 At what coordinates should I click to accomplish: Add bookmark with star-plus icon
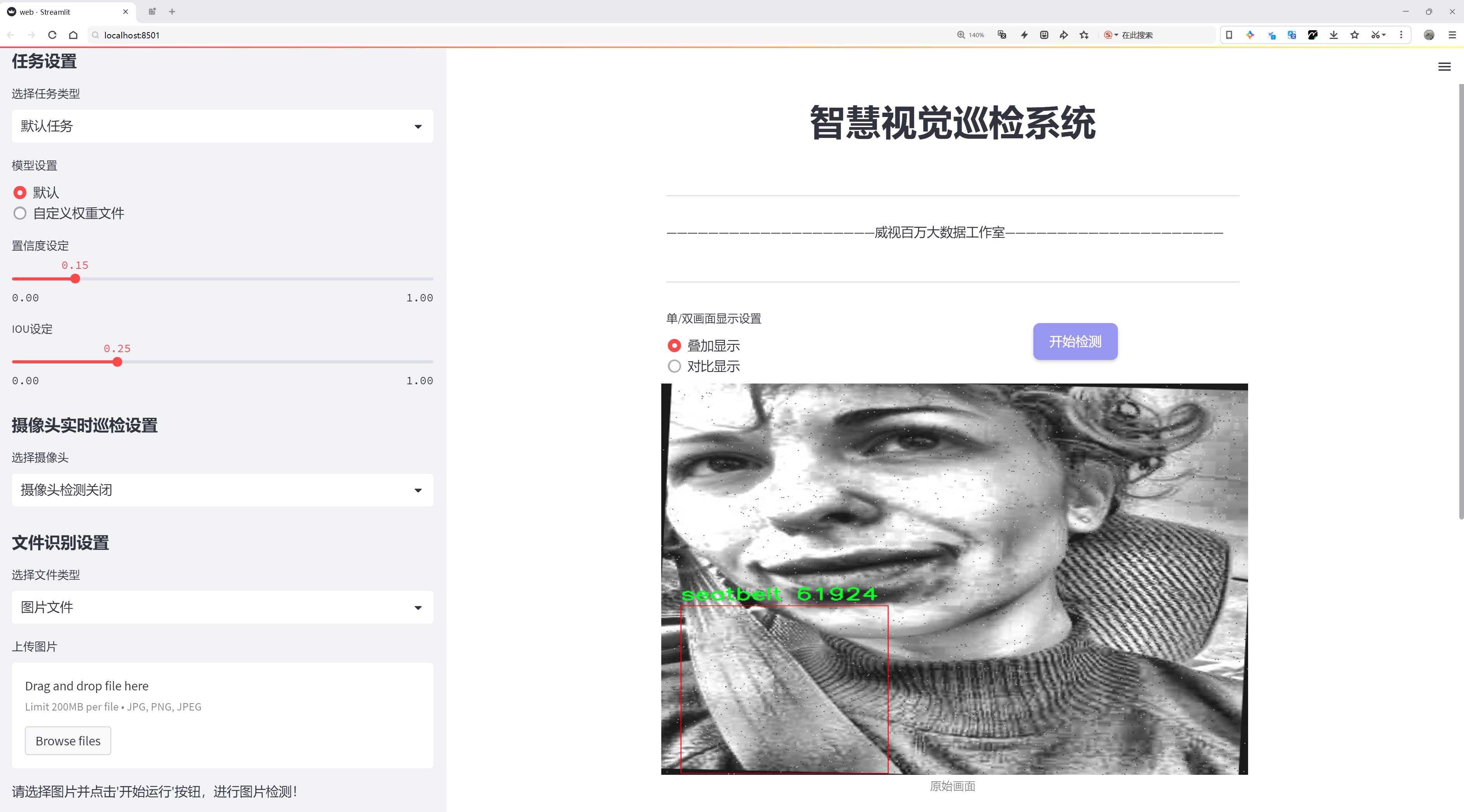click(1084, 35)
